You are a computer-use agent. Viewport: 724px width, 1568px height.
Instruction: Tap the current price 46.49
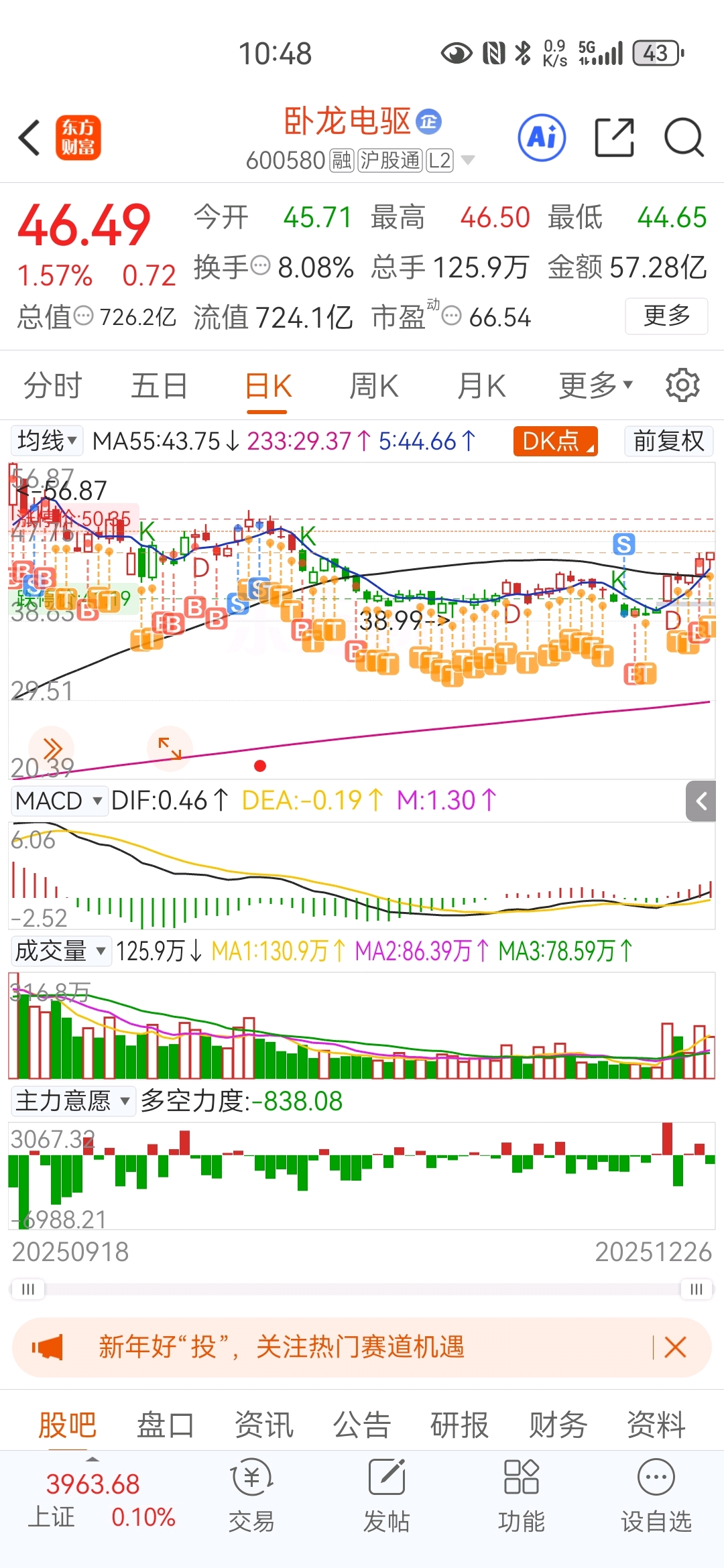[84, 225]
